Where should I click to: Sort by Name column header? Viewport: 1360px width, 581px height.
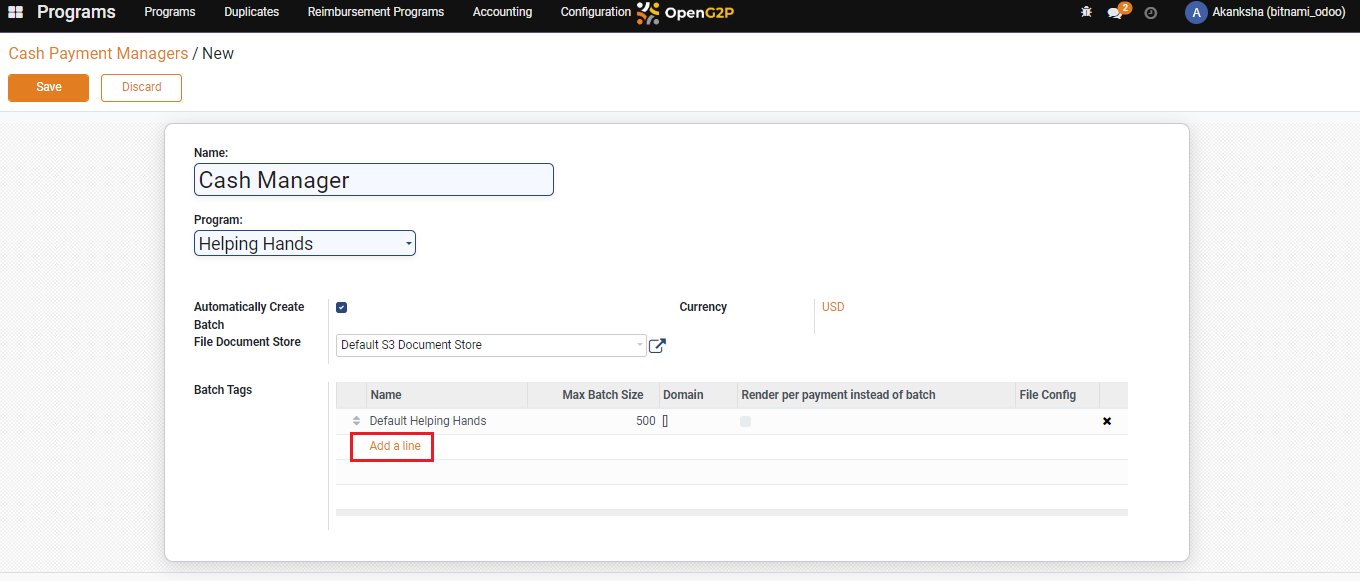[x=447, y=395]
